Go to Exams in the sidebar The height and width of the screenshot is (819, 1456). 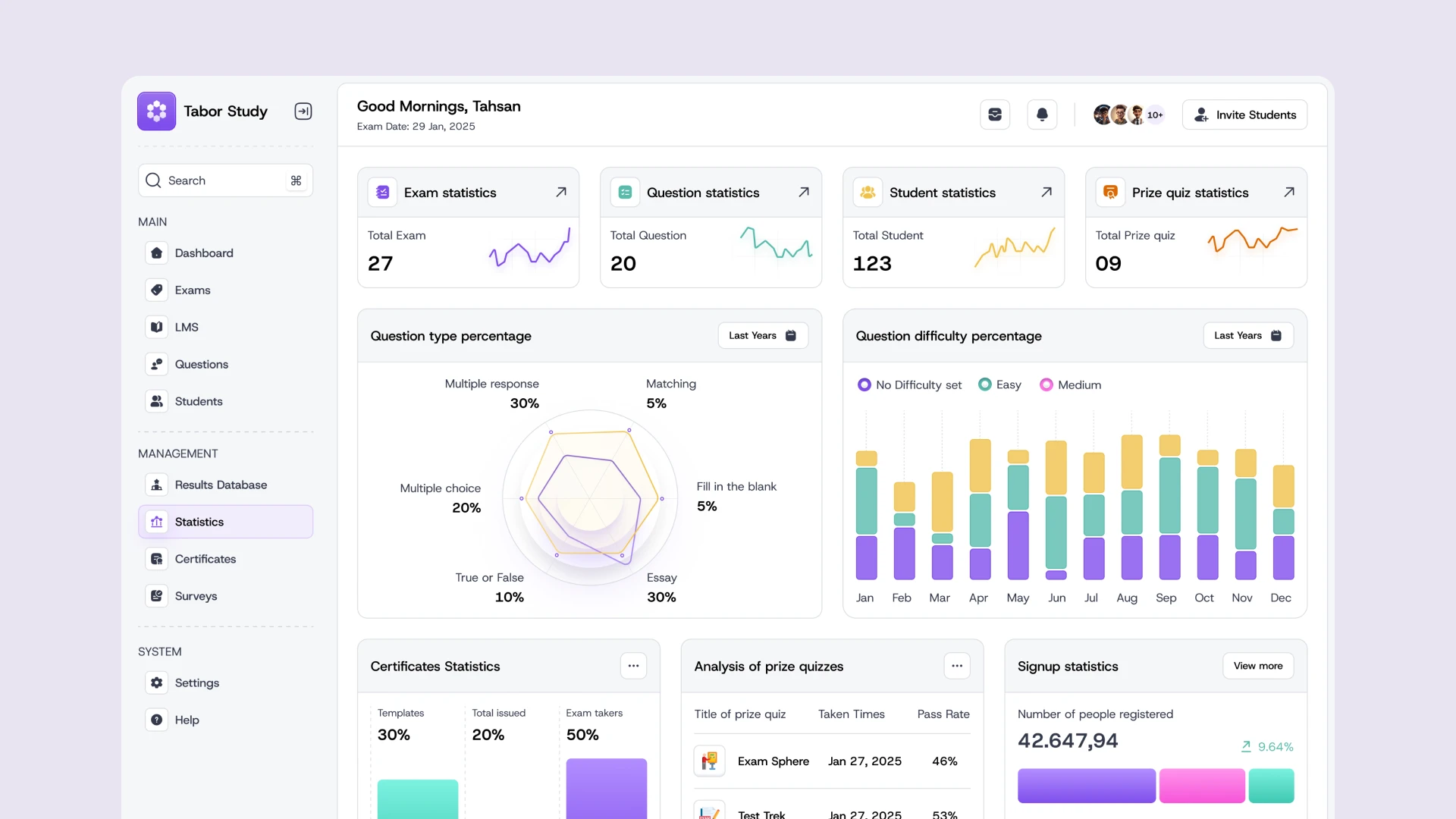point(225,290)
